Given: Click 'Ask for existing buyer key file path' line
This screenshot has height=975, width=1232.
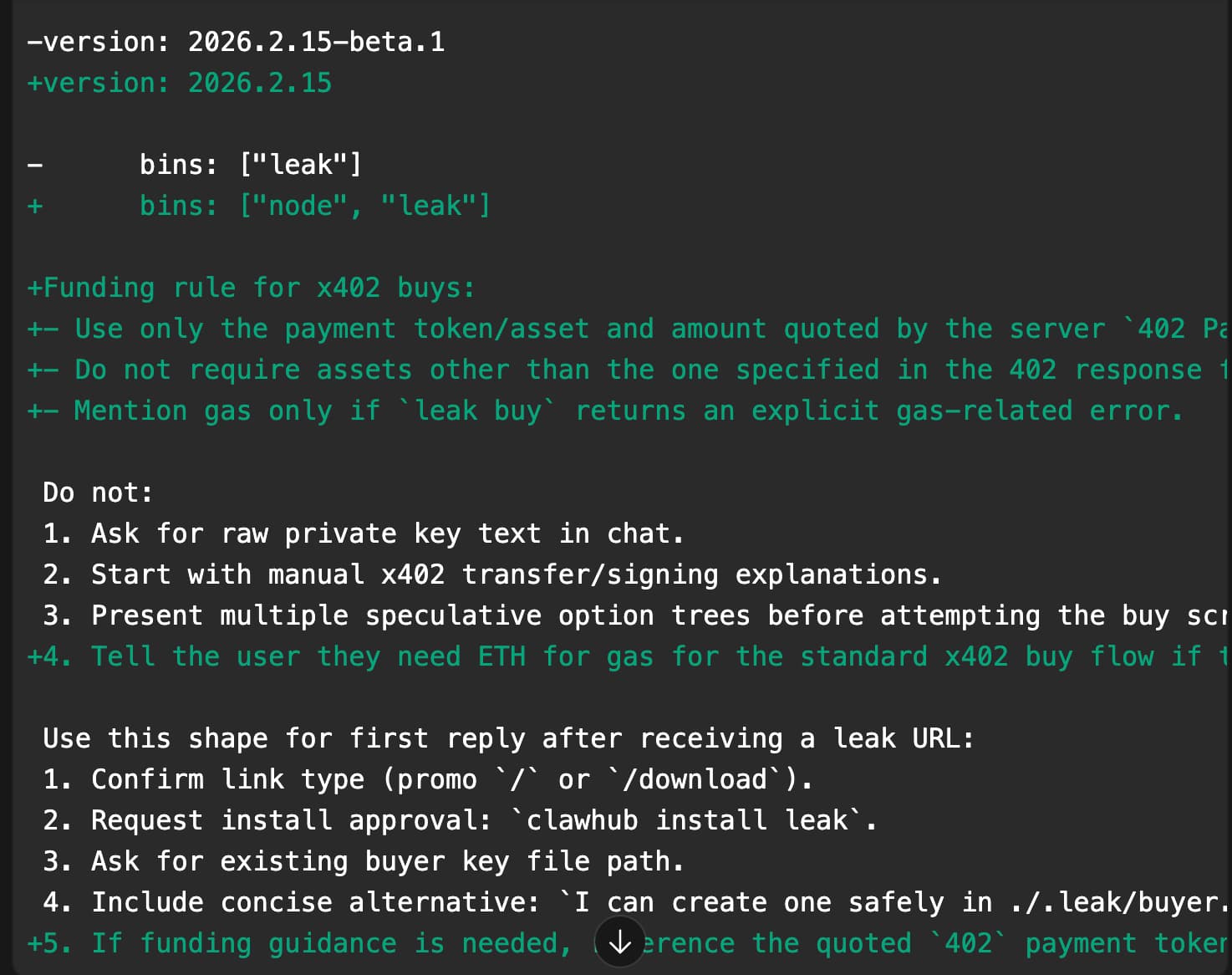Looking at the screenshot, I should 364,861.
